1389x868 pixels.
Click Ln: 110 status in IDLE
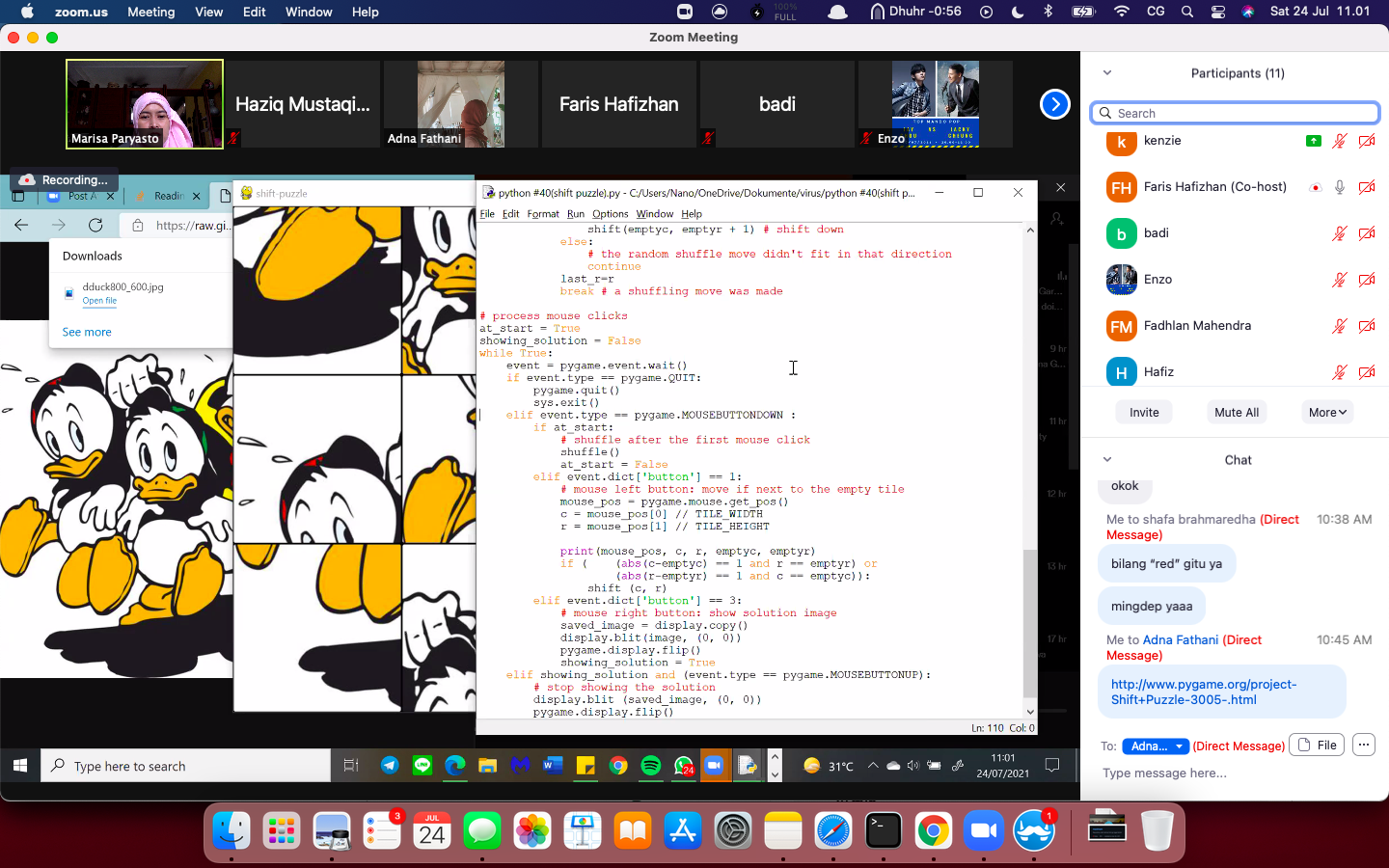tap(987, 728)
